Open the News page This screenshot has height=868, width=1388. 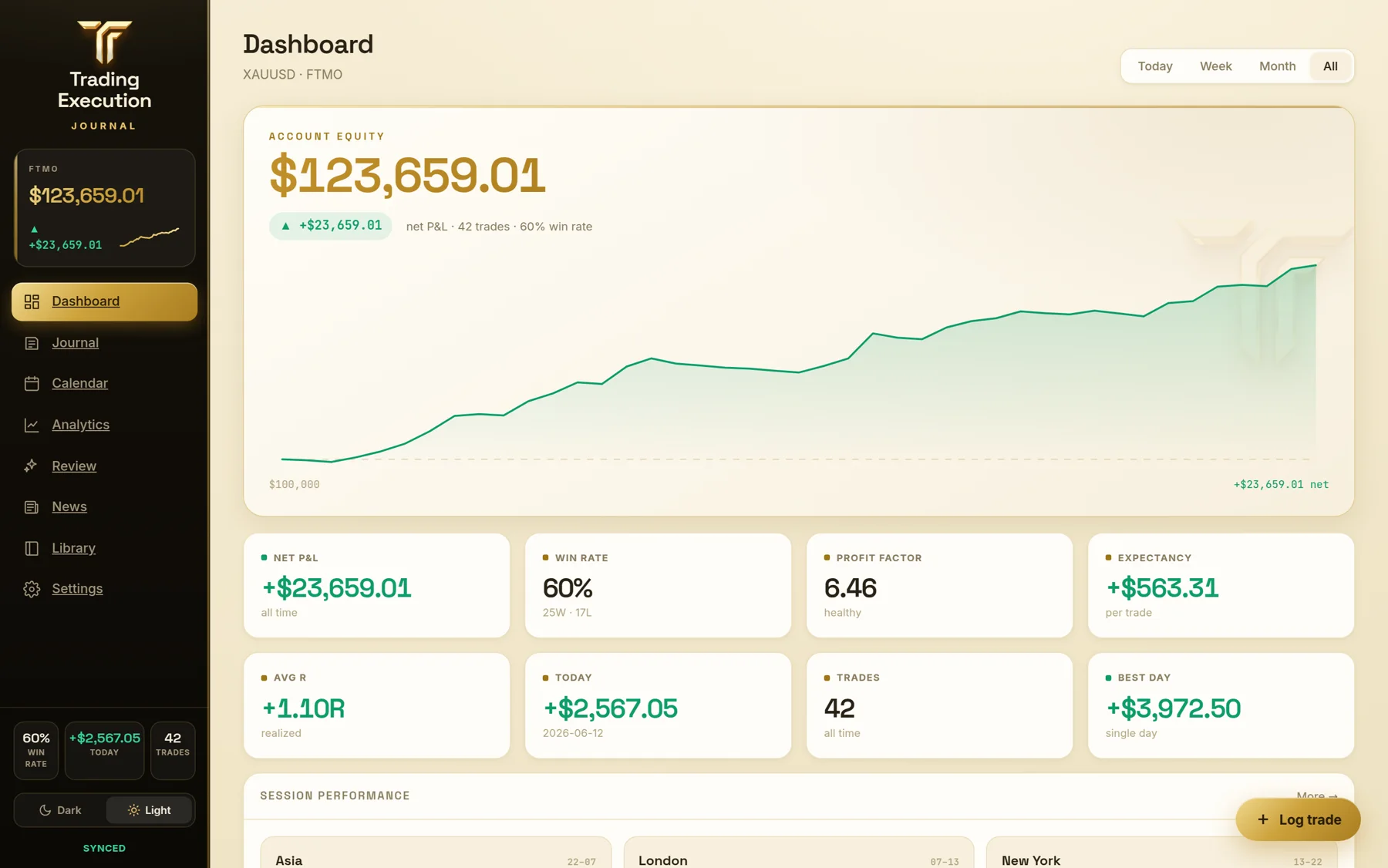[x=104, y=506]
